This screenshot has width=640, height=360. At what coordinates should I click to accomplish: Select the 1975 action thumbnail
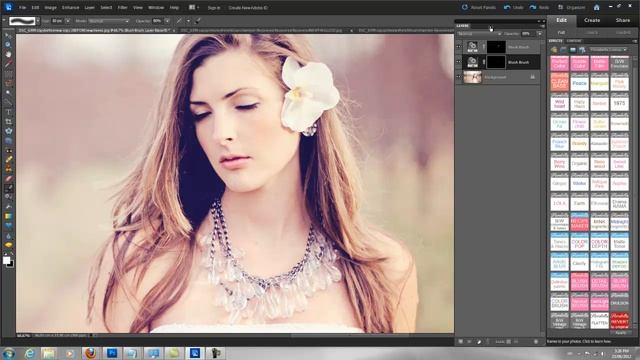click(619, 102)
